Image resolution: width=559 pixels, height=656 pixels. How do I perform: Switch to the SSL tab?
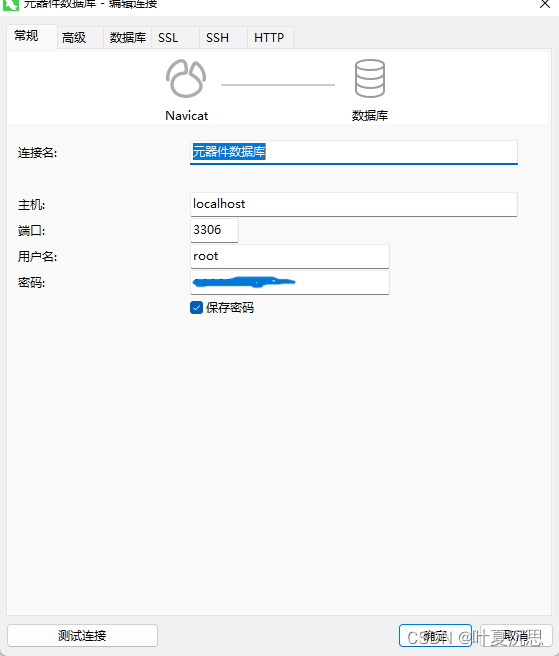[175, 38]
